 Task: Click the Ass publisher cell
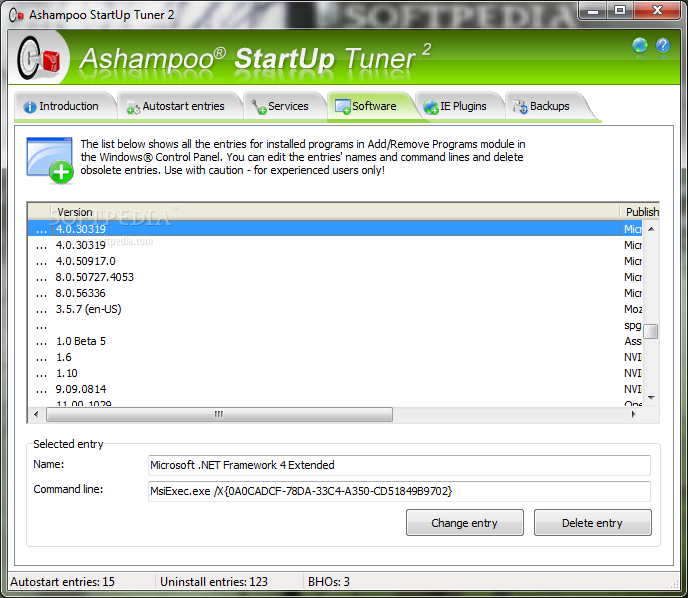point(633,341)
